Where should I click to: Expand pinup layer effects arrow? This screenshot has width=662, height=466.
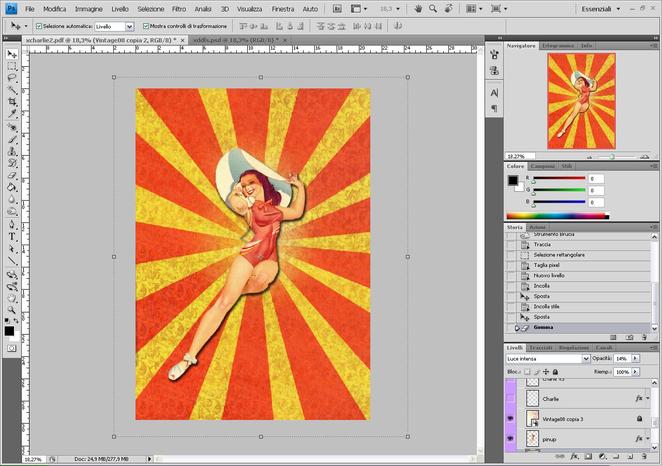coord(648,439)
